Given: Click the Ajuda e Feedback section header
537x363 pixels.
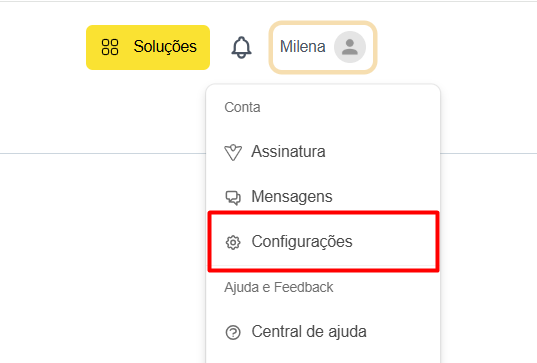Looking at the screenshot, I should [278, 287].
